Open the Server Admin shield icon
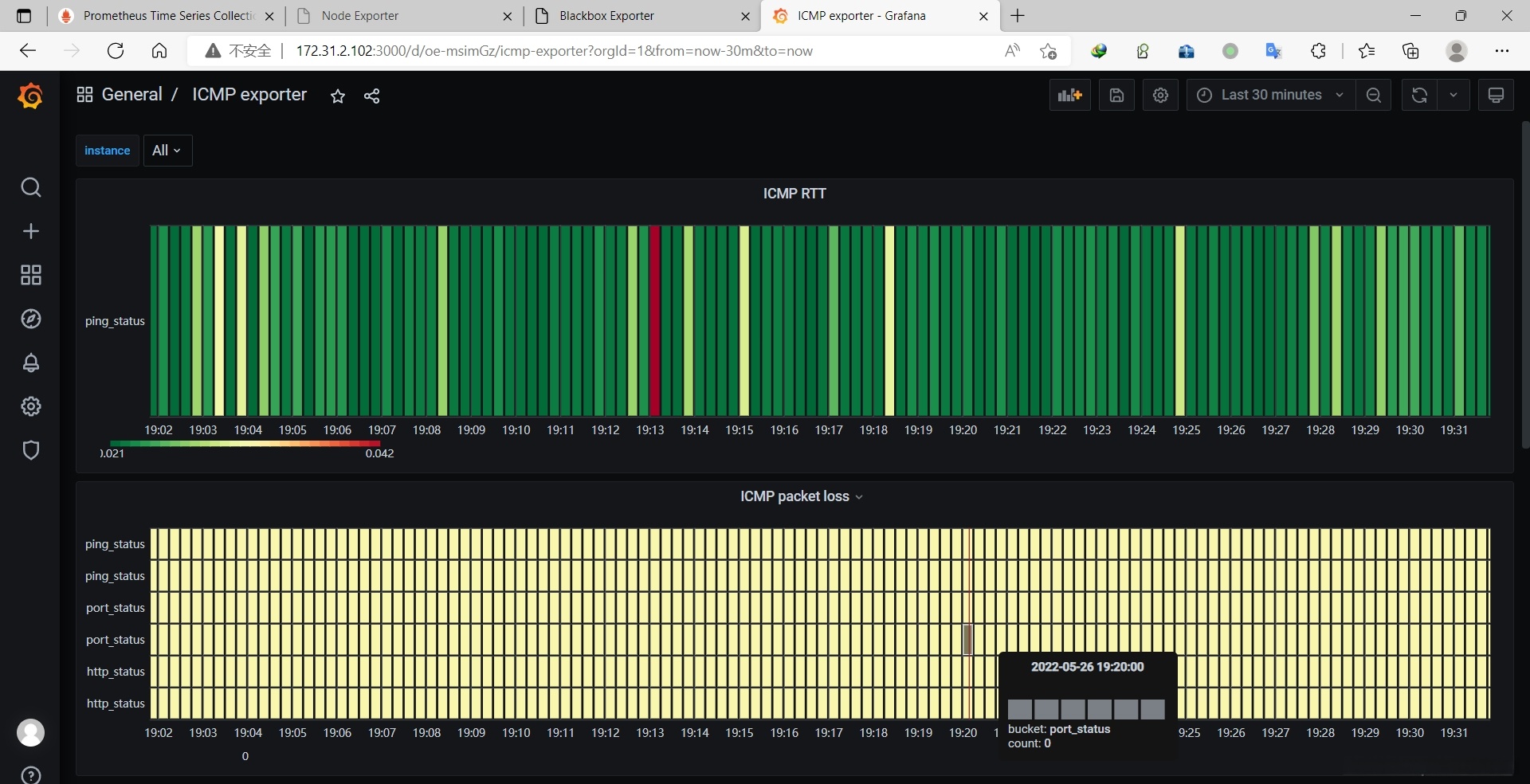 [31, 450]
